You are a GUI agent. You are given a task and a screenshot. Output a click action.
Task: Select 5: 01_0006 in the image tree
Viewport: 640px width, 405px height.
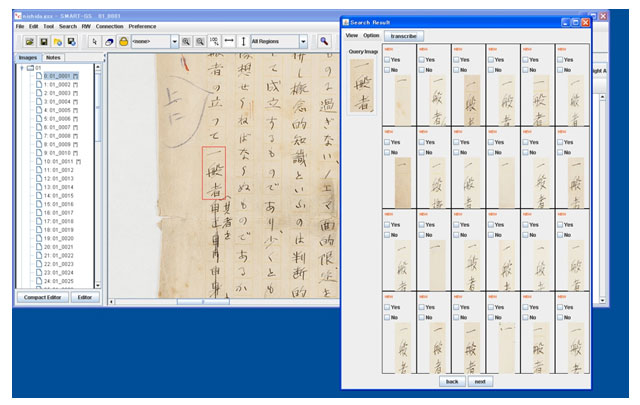pyautogui.click(x=60, y=118)
